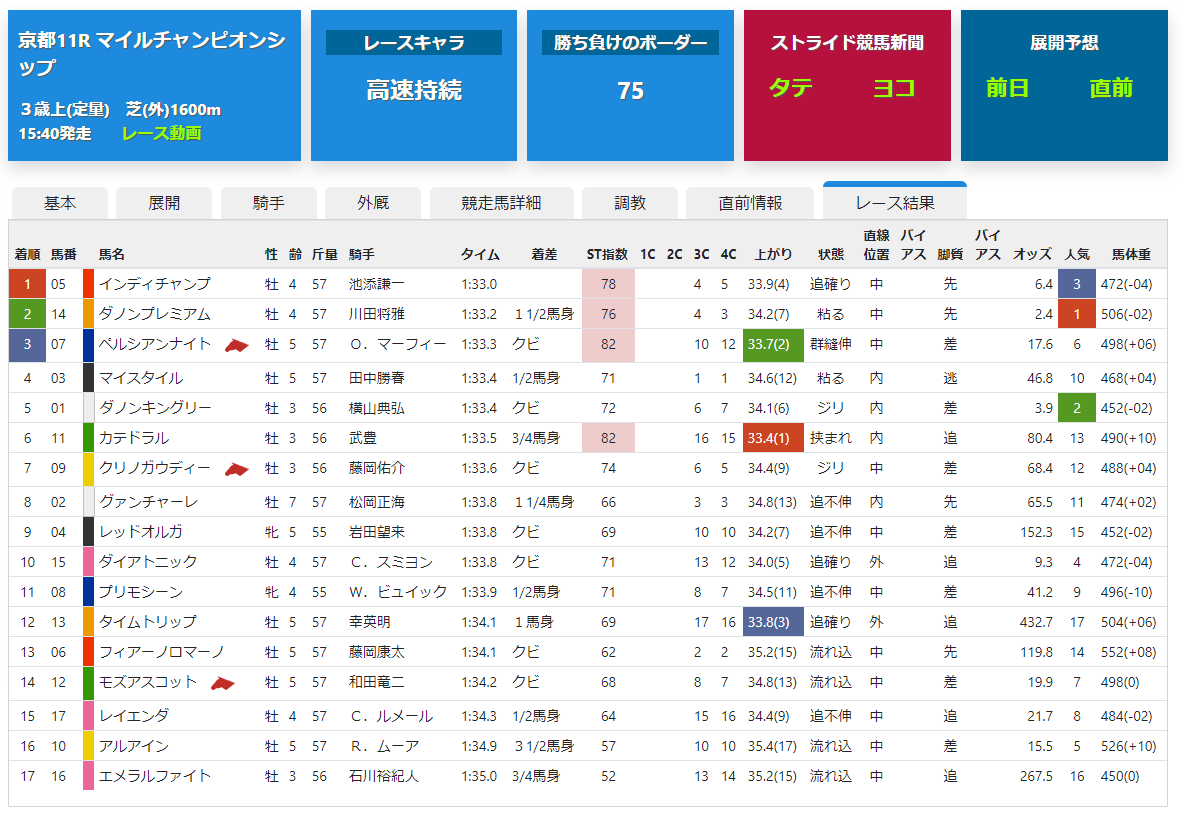The width and height of the screenshot is (1183, 816).
Task: Click the red horse icon beside クリノガウディー
Action: [236, 469]
